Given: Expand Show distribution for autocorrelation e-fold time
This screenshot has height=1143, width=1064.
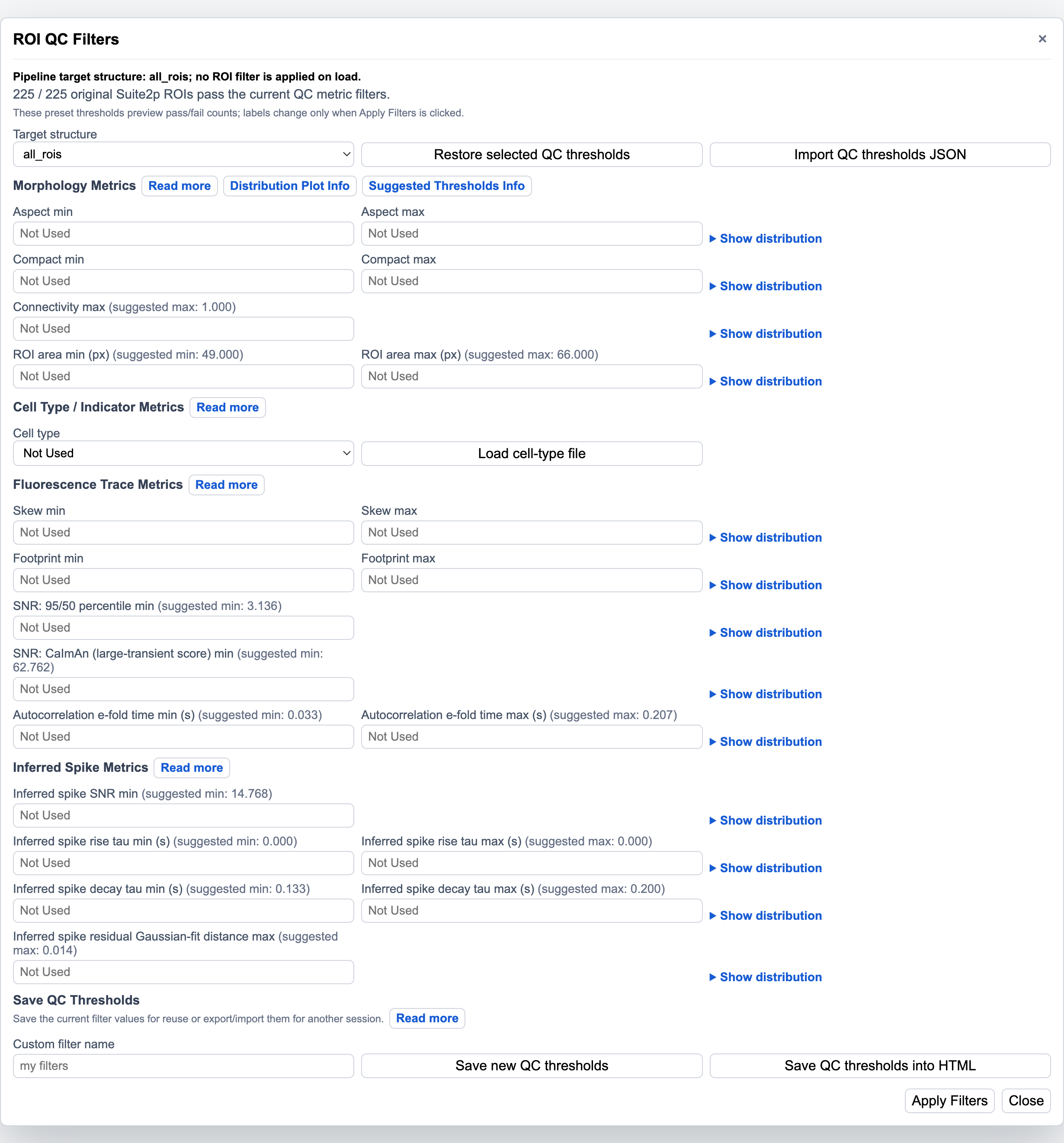Looking at the screenshot, I should tap(766, 742).
